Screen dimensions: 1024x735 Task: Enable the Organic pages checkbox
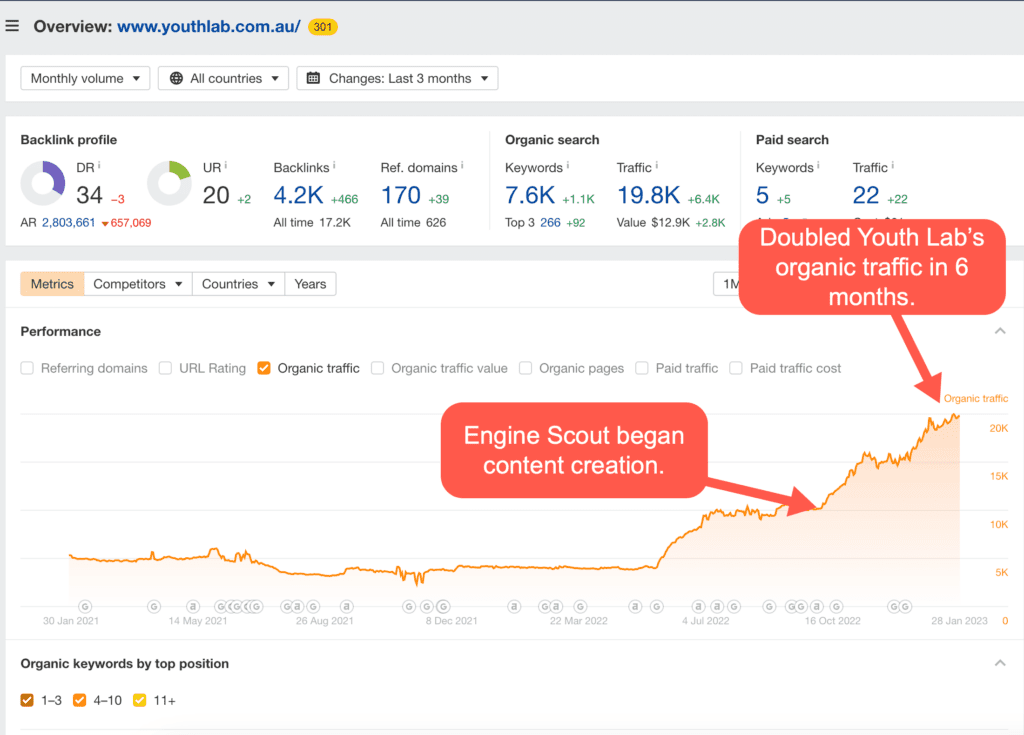point(525,368)
